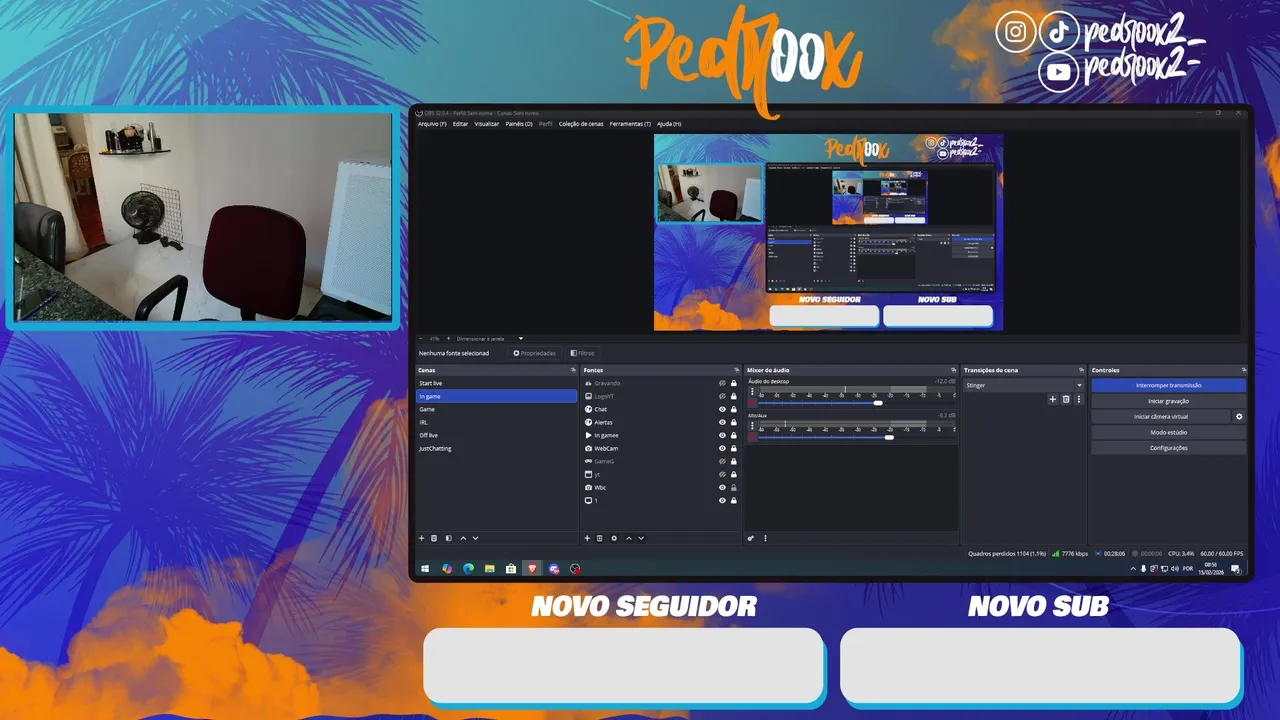Open Windows Start menu
Viewport: 1280px width, 720px height.
(425, 569)
